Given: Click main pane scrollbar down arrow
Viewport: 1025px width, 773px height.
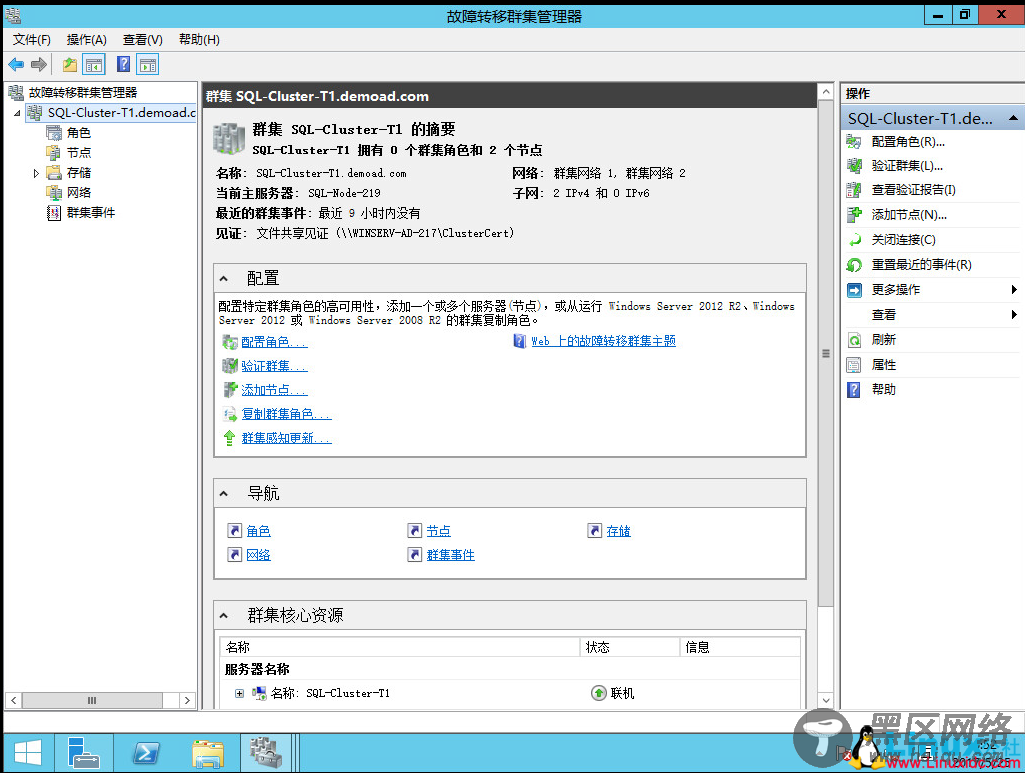Looking at the screenshot, I should (x=826, y=700).
